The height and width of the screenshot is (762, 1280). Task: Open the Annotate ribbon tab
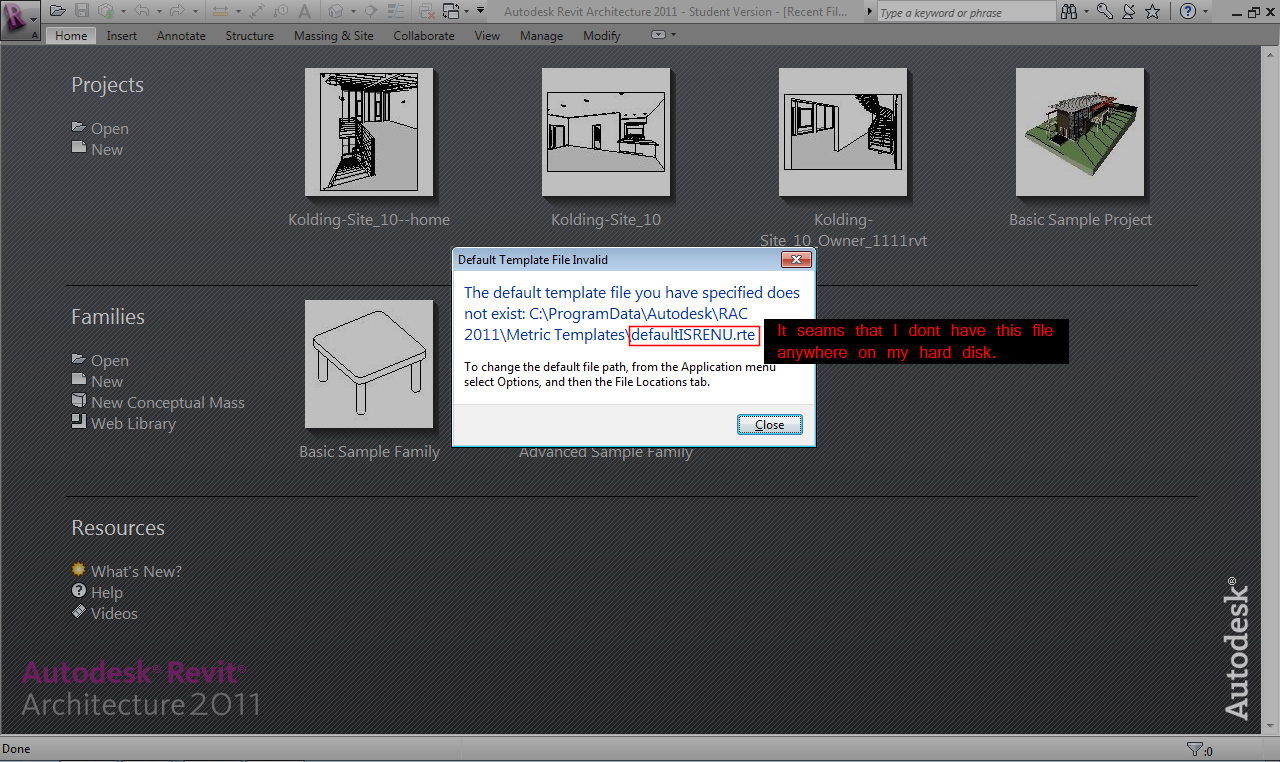point(181,35)
